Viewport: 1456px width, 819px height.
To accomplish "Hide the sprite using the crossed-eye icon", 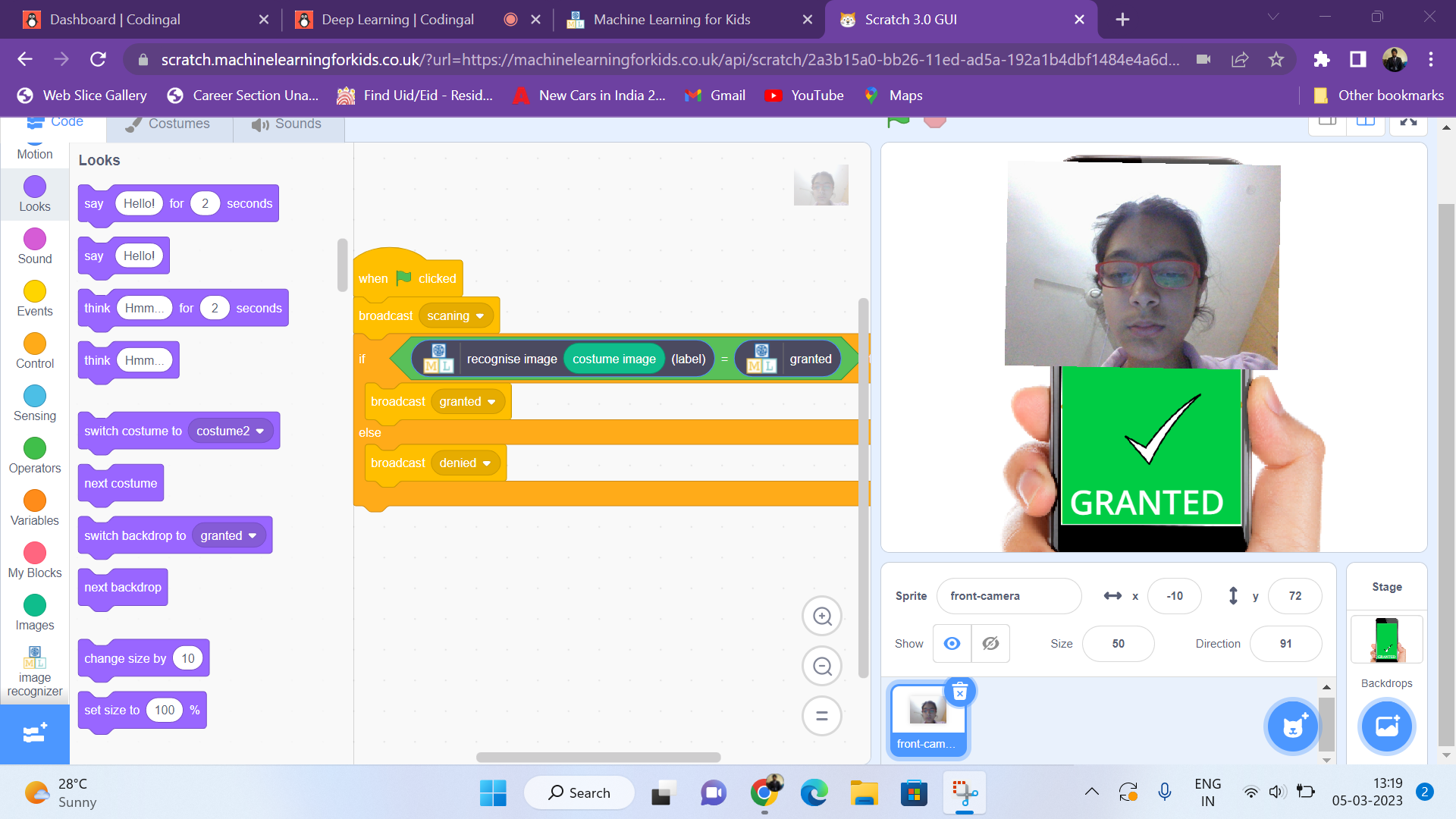I will [x=990, y=644].
